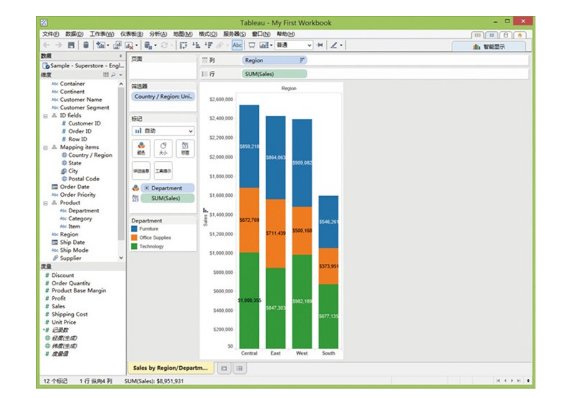The width and height of the screenshot is (576, 398).
Task: Open the fit view dropdown in the toolbar
Action: click(294, 45)
